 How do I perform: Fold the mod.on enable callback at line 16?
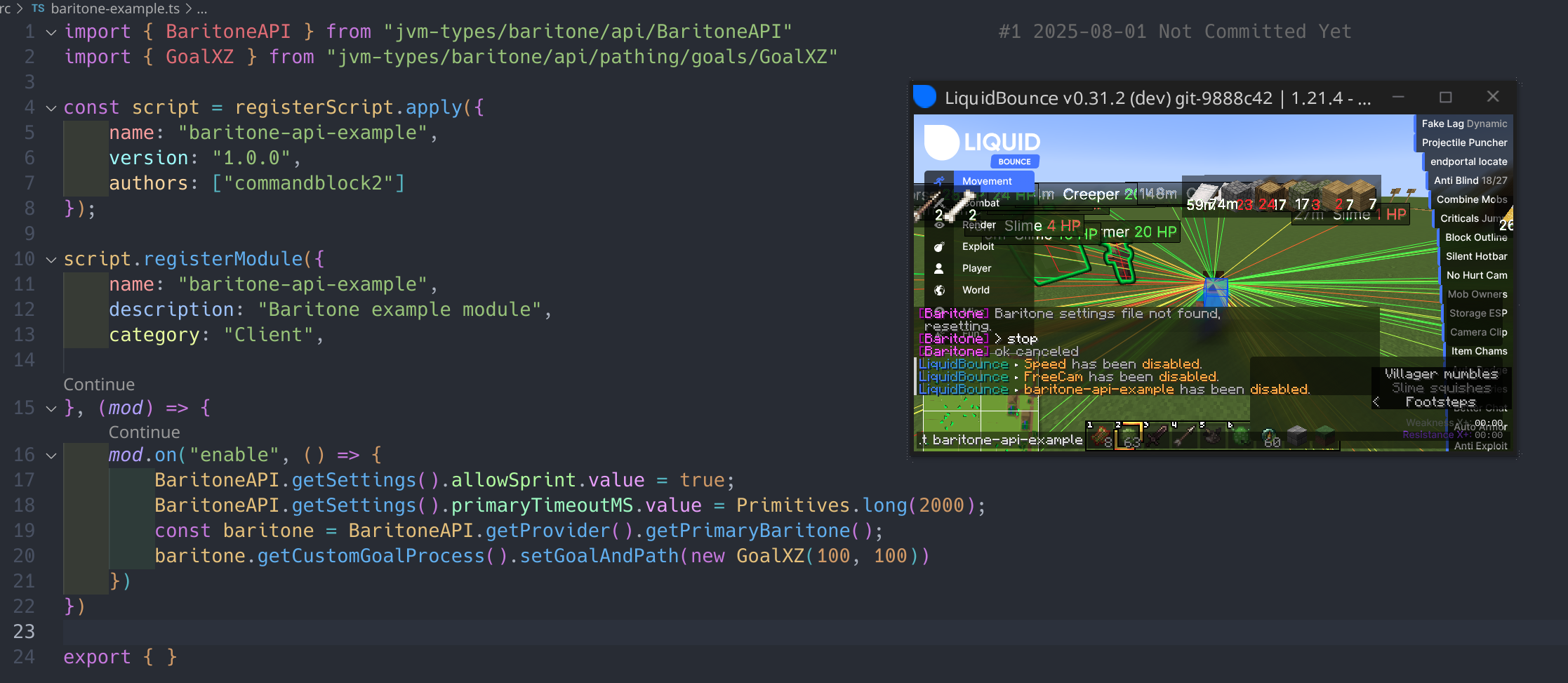tap(51, 456)
